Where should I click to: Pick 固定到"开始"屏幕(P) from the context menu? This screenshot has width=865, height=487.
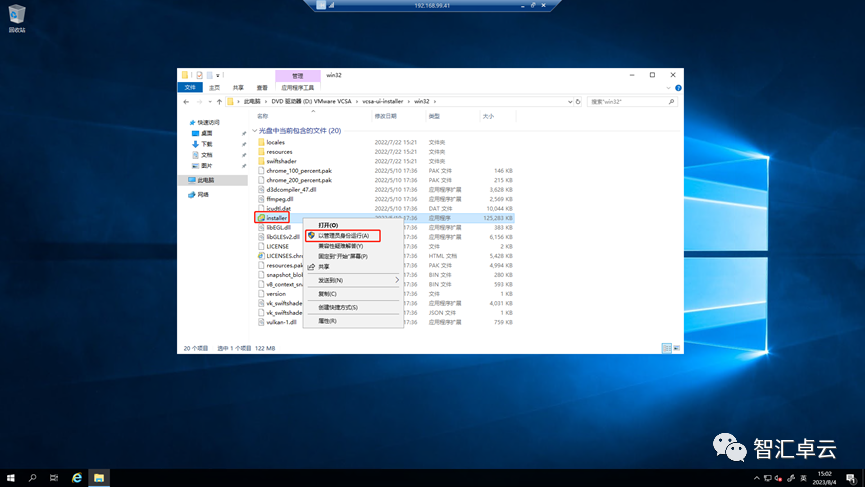pos(343,256)
